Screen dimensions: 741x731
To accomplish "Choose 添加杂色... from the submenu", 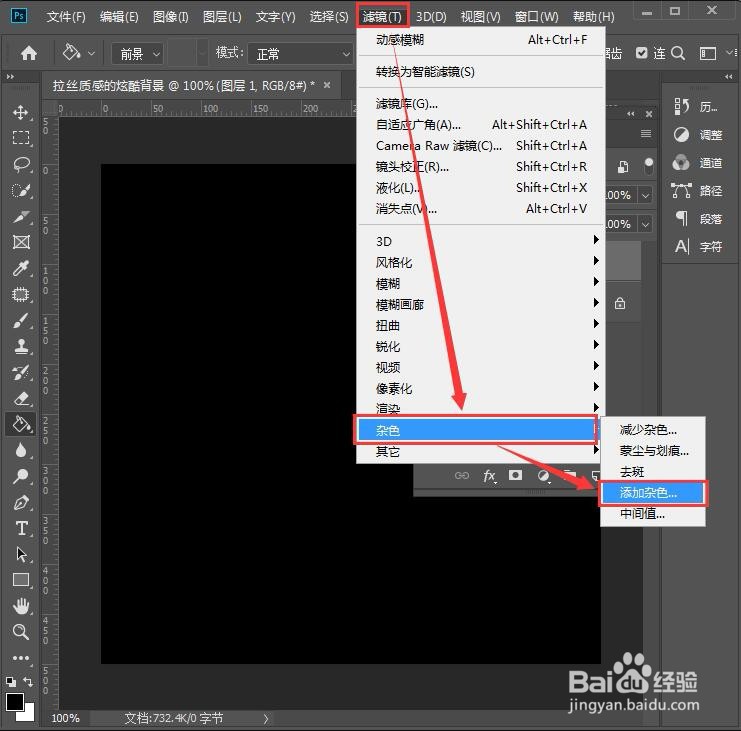I will [x=653, y=493].
